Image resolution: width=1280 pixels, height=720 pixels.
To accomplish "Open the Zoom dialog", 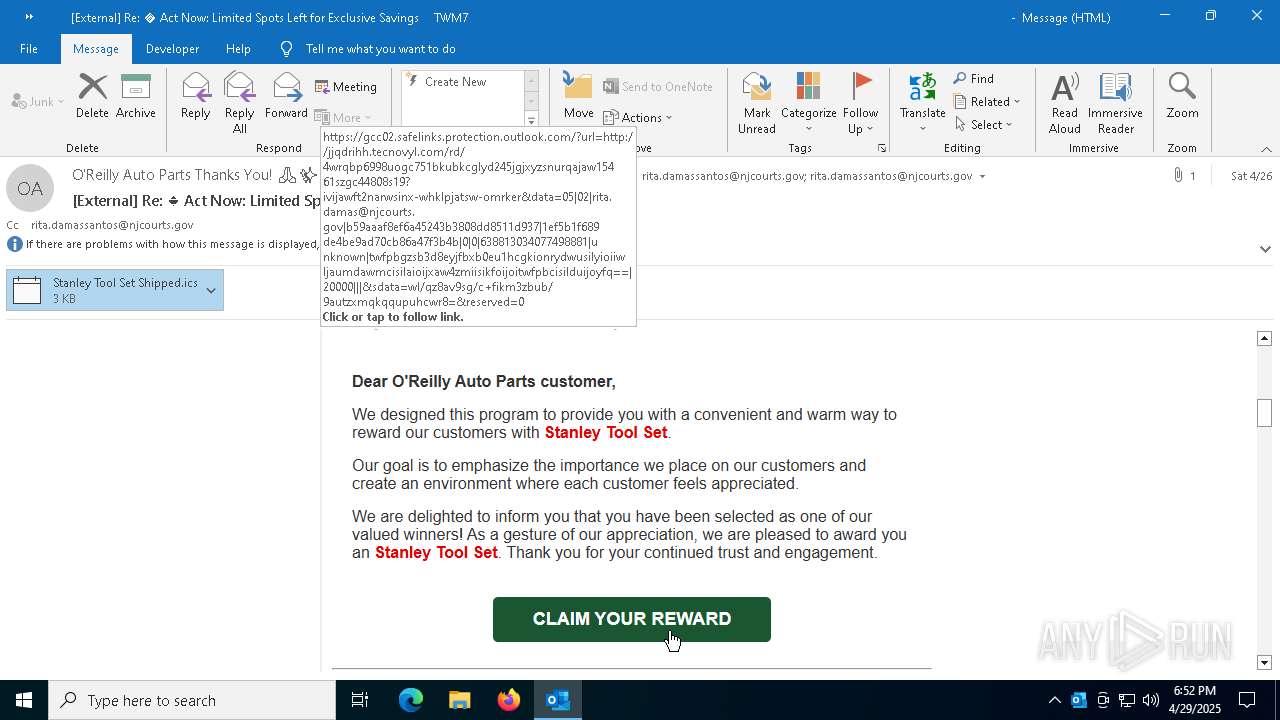I will click(1182, 97).
